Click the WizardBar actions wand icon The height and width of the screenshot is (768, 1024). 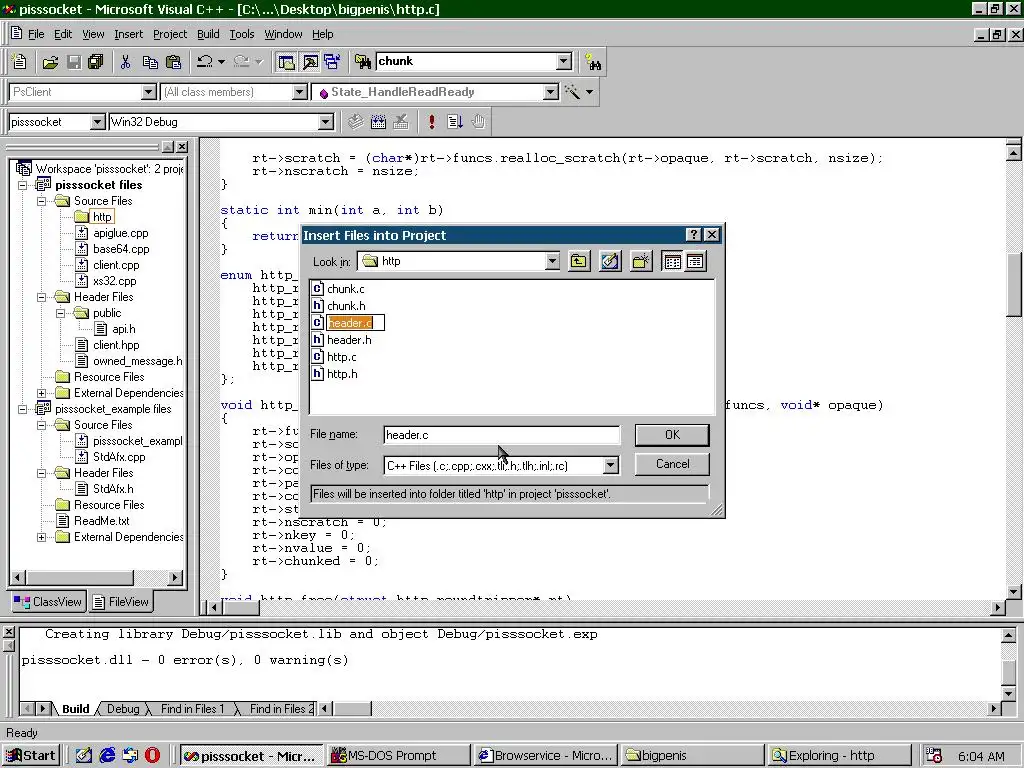click(x=572, y=92)
